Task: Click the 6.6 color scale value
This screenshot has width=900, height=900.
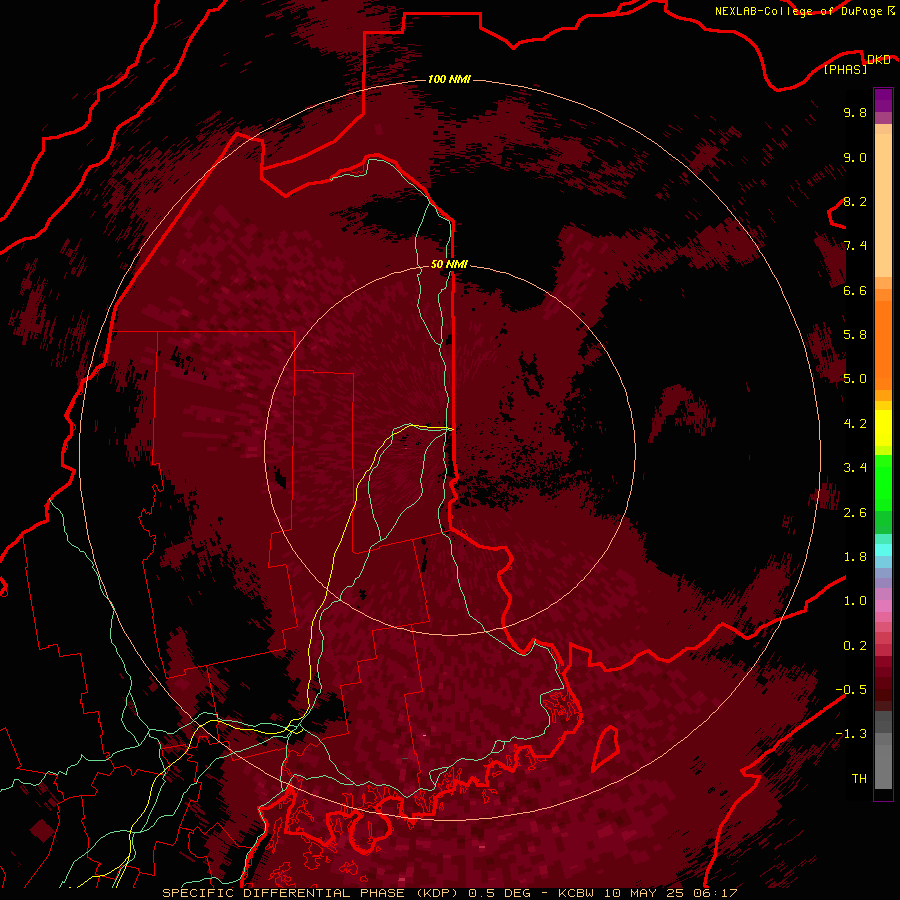Action: pyautogui.click(x=855, y=290)
